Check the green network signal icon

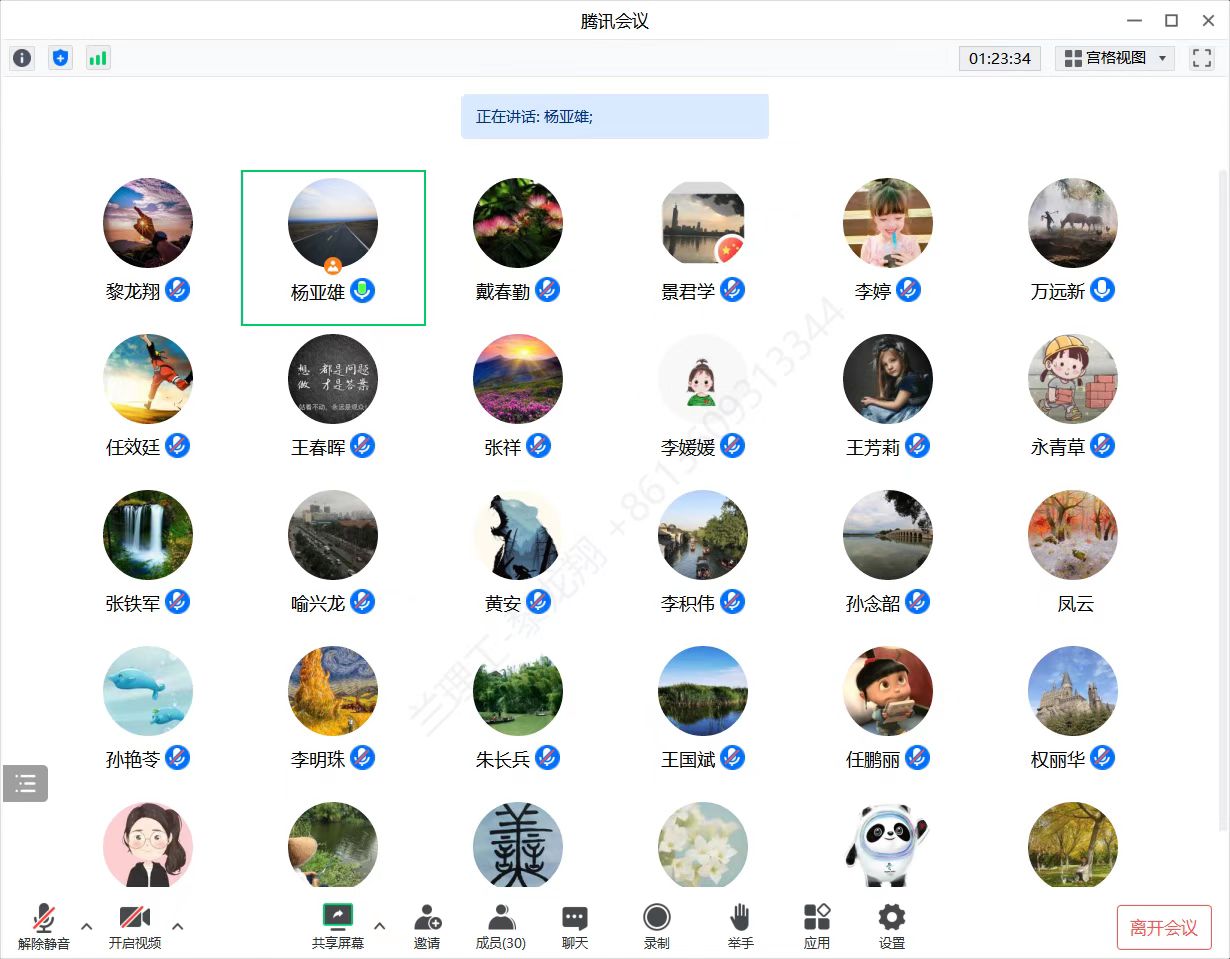point(97,58)
